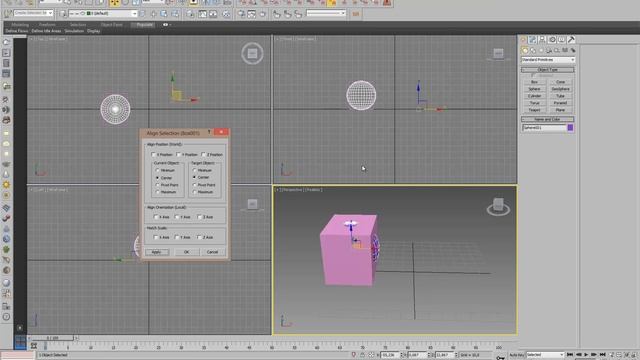This screenshot has height=360, width=640.
Task: Go to start frame playback button
Action: tap(570, 355)
